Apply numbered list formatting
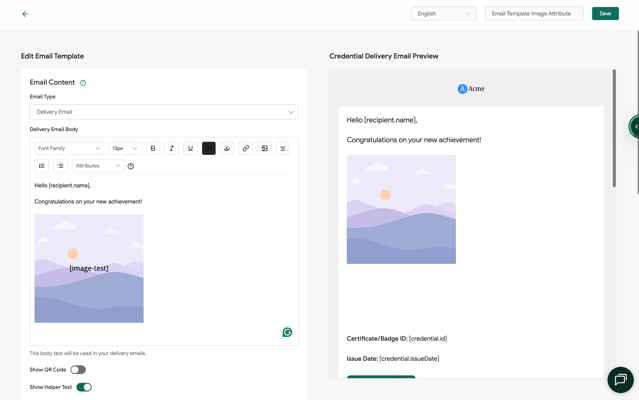The image size is (639, 400). [x=42, y=166]
